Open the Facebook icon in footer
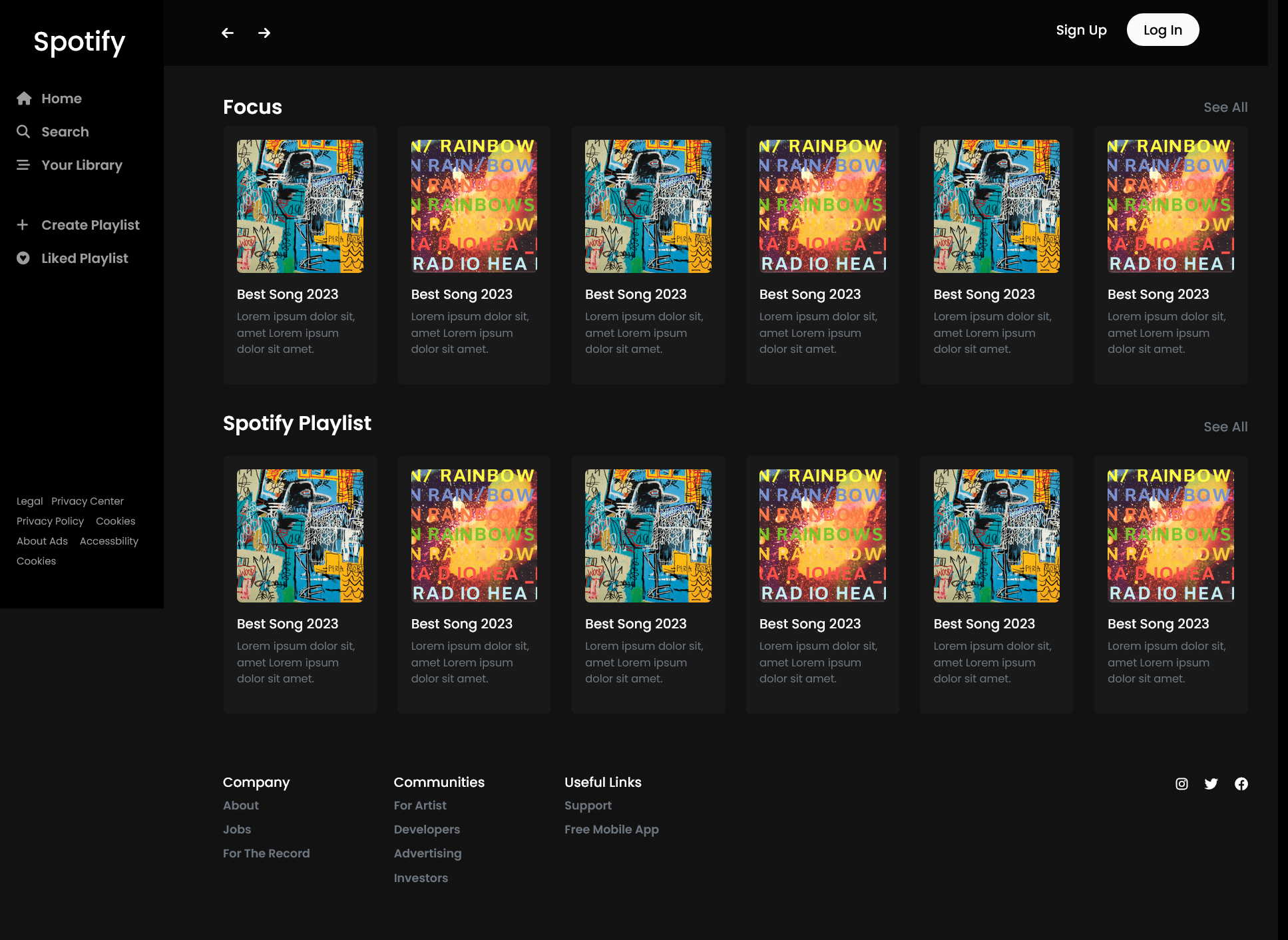Viewport: 1288px width, 940px height. click(1241, 784)
